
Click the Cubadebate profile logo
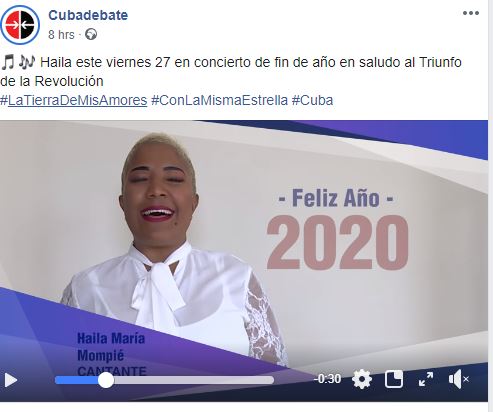[20, 25]
